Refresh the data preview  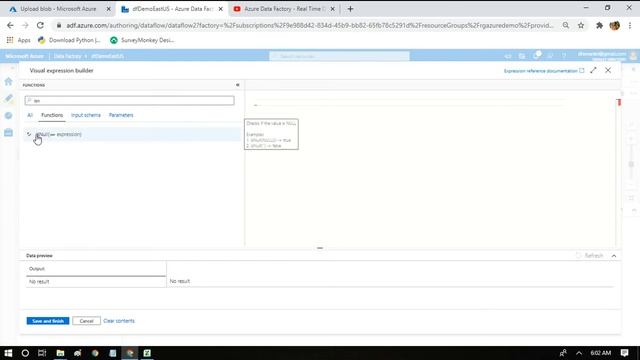(x=590, y=256)
